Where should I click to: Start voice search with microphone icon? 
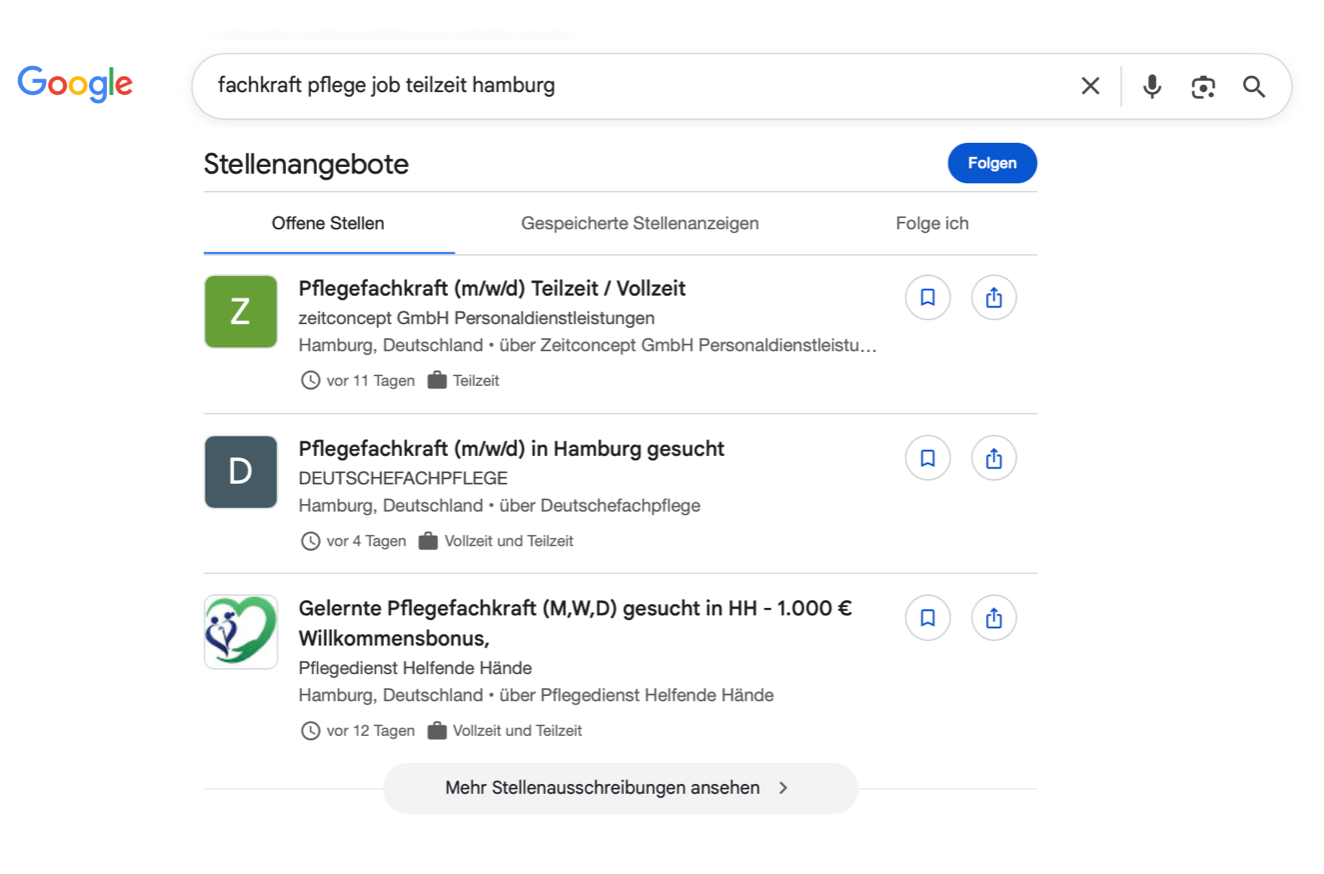pos(1152,86)
